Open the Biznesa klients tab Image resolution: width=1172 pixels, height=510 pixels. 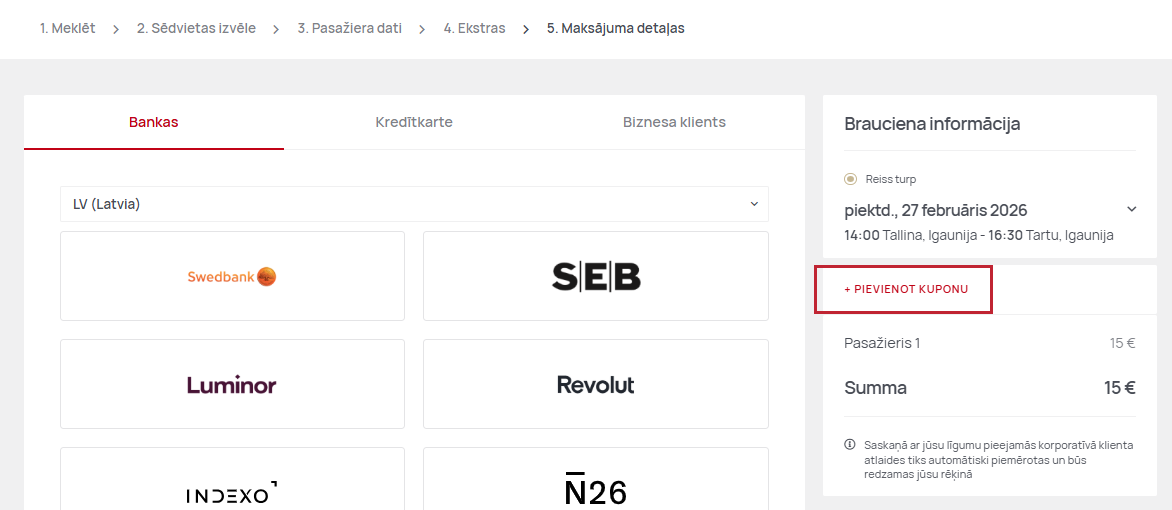click(674, 122)
